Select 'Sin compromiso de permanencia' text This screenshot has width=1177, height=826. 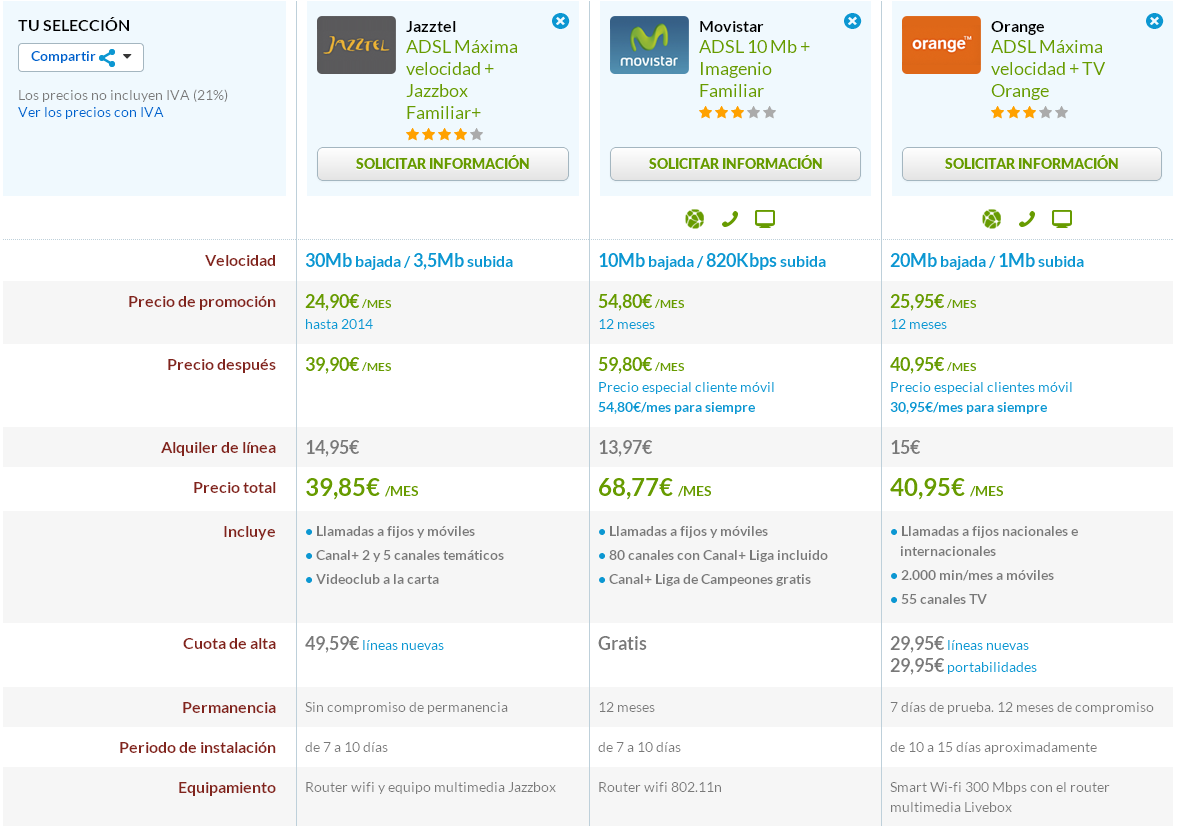pos(406,707)
